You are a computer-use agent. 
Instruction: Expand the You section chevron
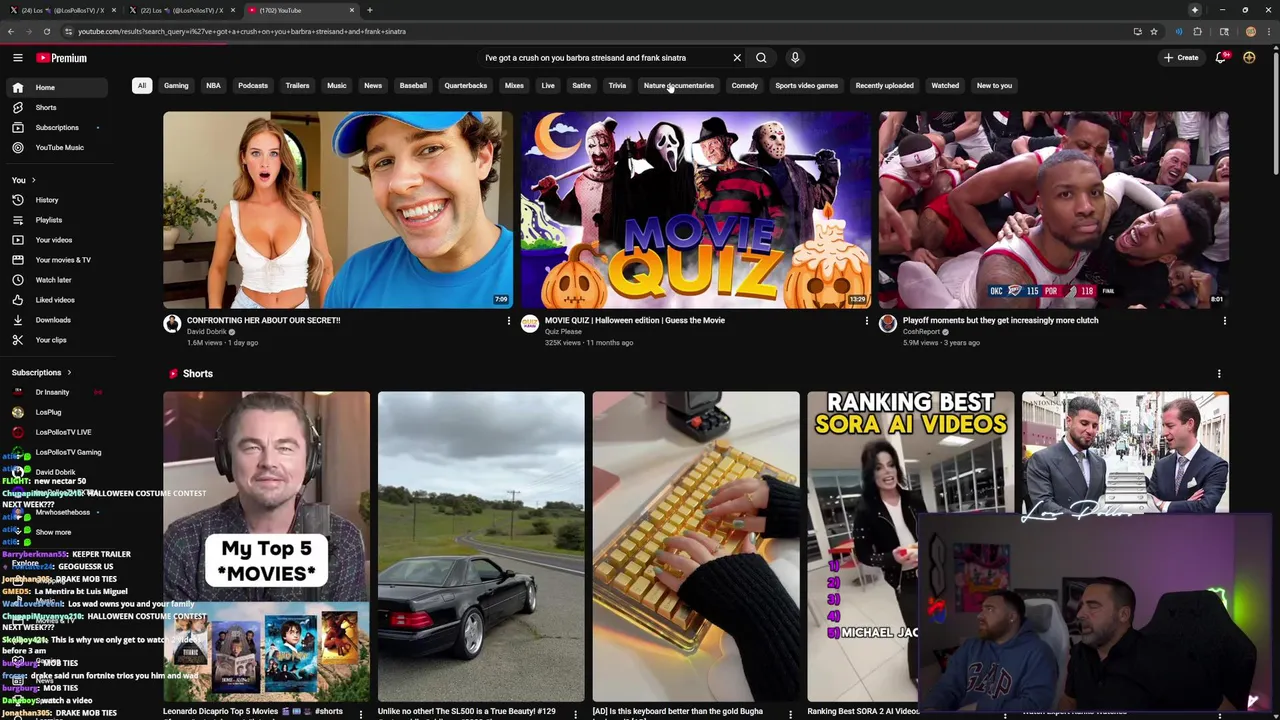[x=33, y=180]
